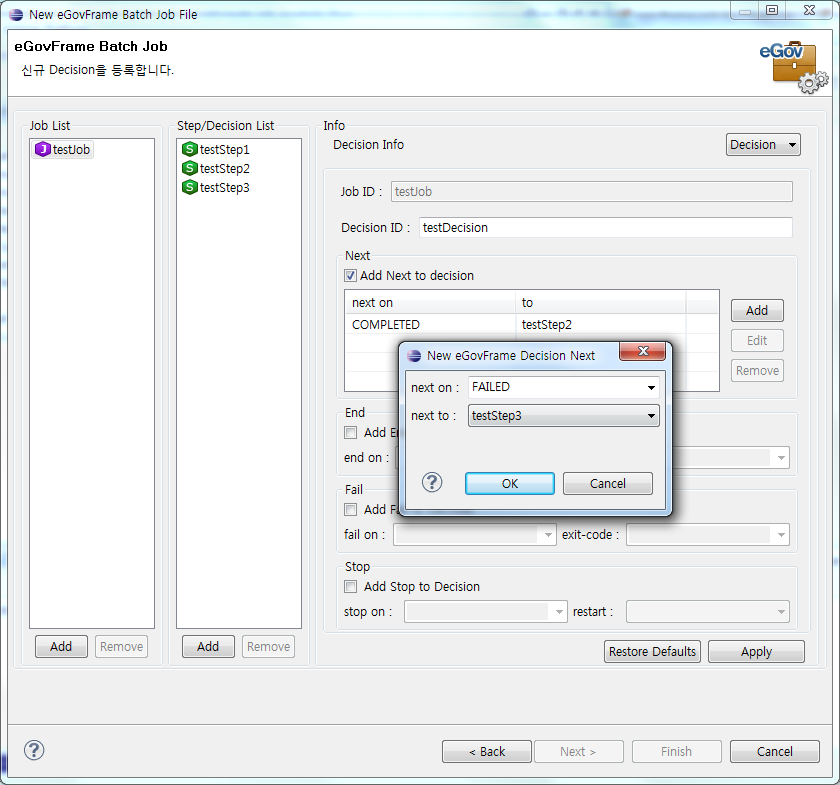The height and width of the screenshot is (785, 840).
Task: Click the 'next on' column header
Action: [x=430, y=303]
